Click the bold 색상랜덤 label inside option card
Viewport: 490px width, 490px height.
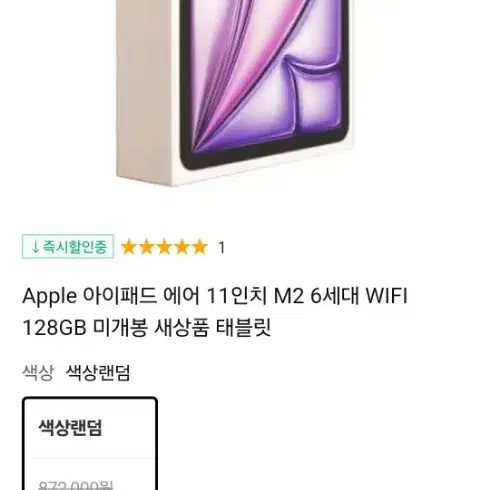point(70,428)
